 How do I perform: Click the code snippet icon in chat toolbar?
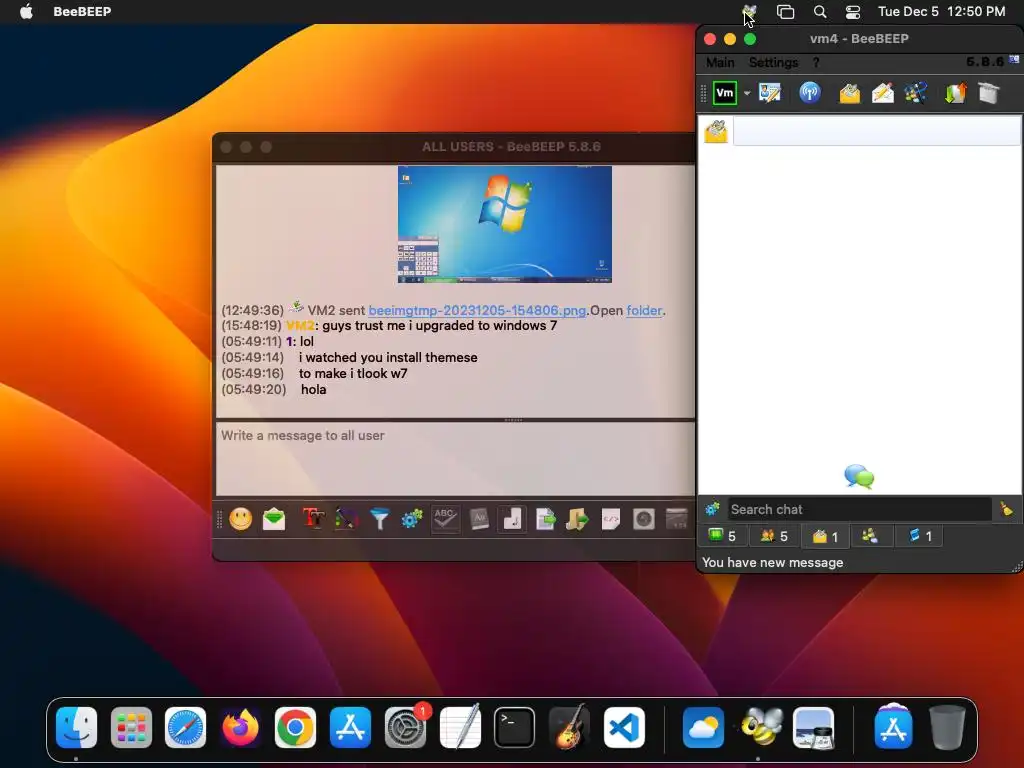tap(611, 519)
